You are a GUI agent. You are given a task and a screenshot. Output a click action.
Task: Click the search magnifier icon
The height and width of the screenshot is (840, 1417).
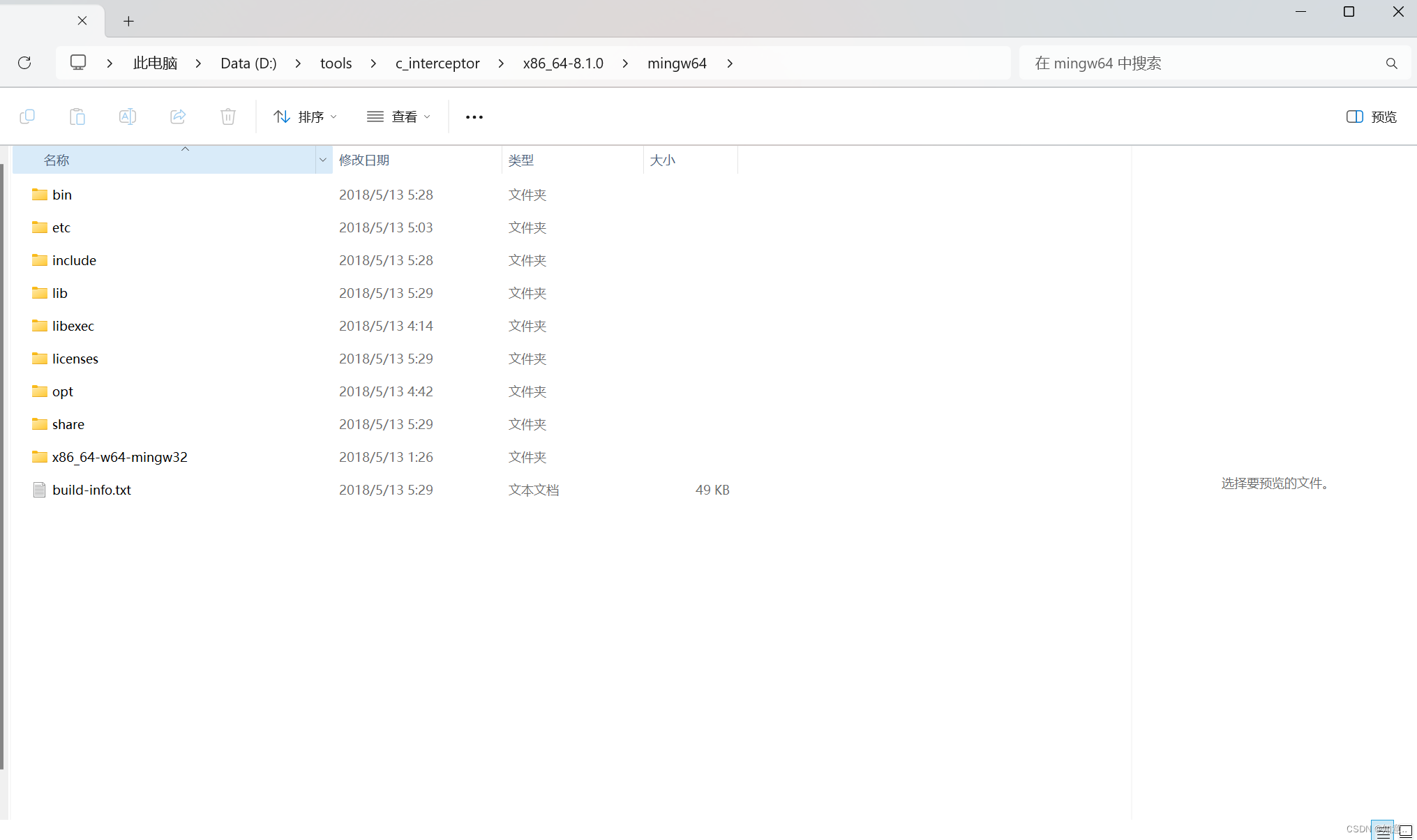[x=1391, y=63]
